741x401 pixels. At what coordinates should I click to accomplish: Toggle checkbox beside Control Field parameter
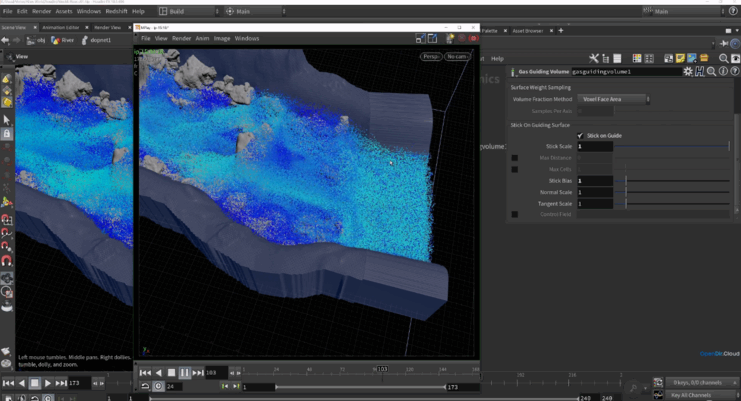[515, 214]
